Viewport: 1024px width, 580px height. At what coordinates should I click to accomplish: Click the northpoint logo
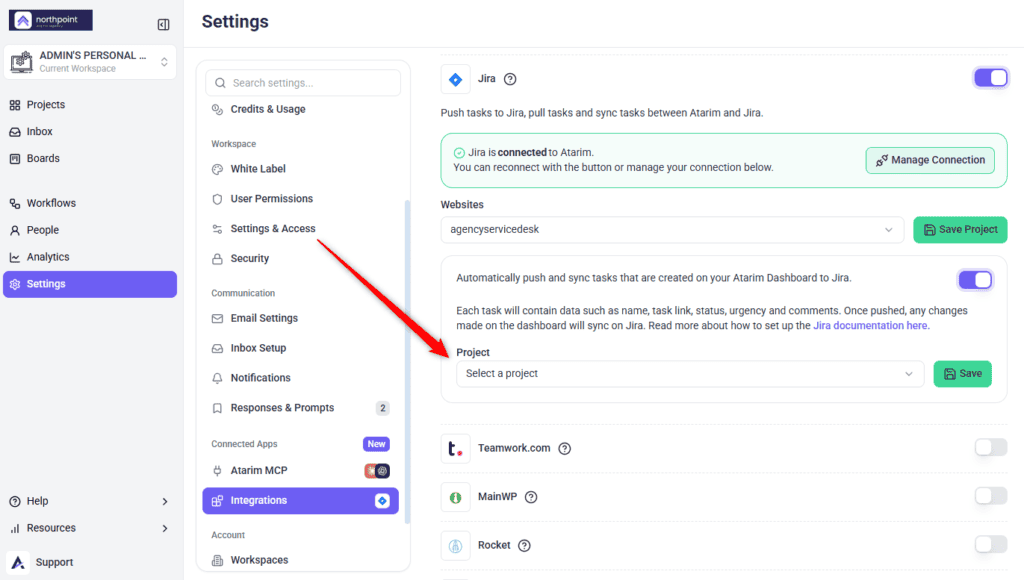[51, 20]
